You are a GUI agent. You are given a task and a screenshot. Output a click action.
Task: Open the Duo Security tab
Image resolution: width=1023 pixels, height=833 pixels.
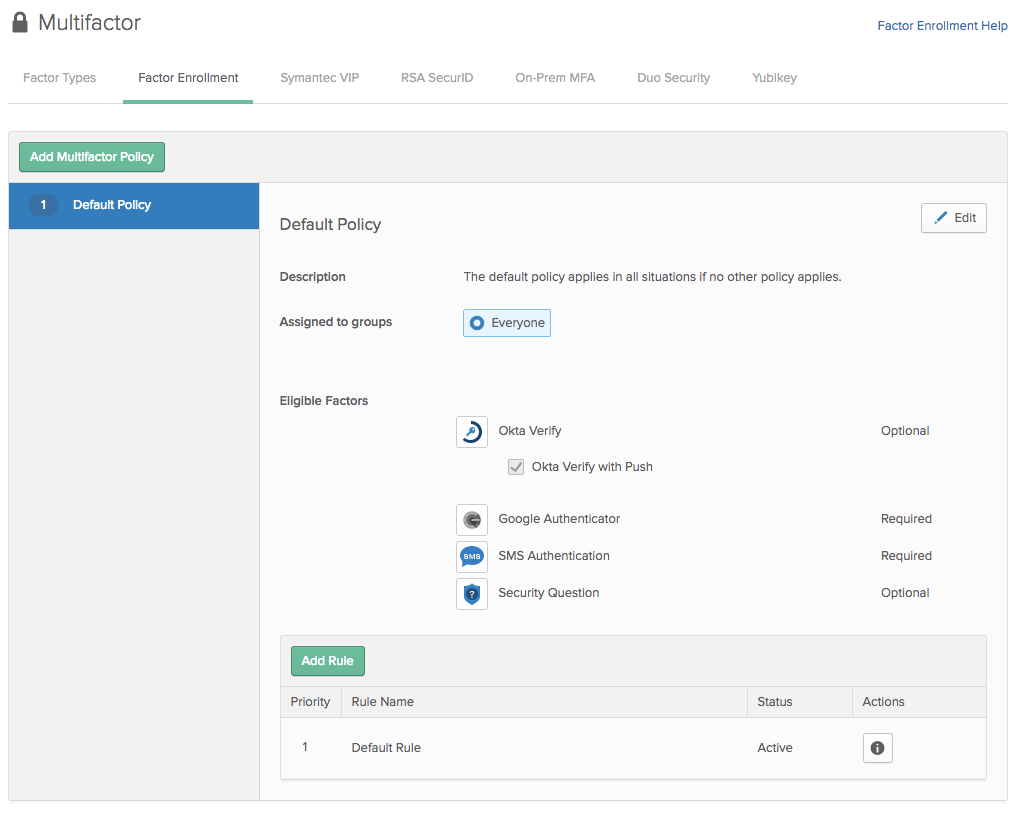[x=673, y=78]
